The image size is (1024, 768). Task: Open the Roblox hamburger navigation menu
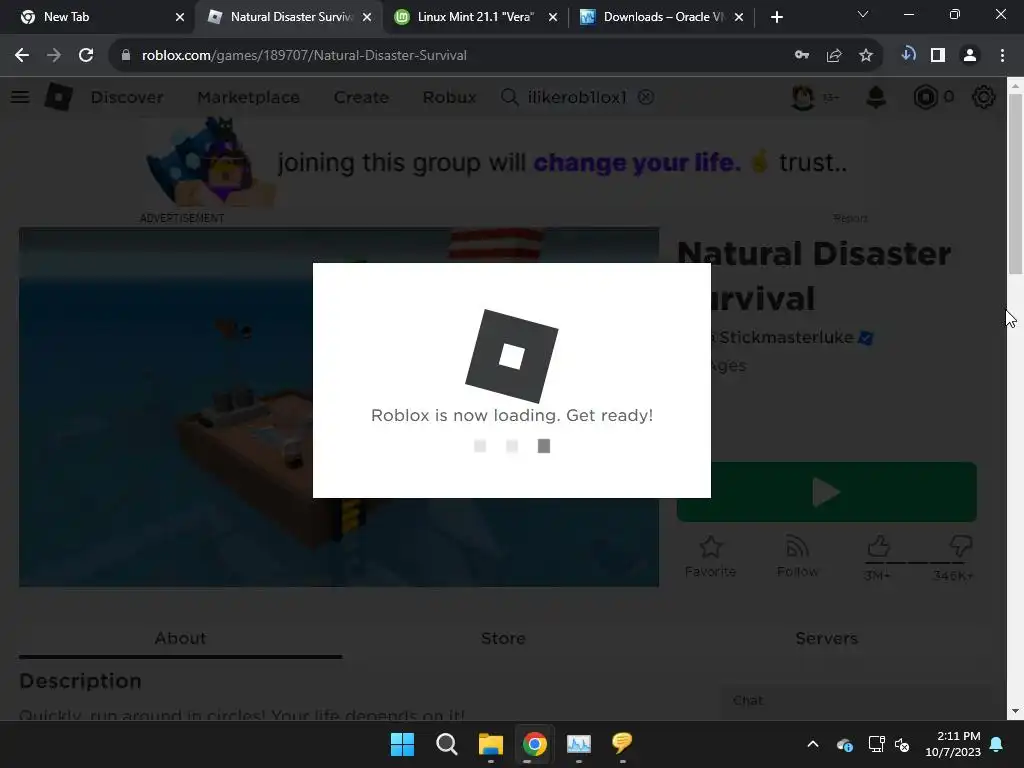(x=20, y=97)
